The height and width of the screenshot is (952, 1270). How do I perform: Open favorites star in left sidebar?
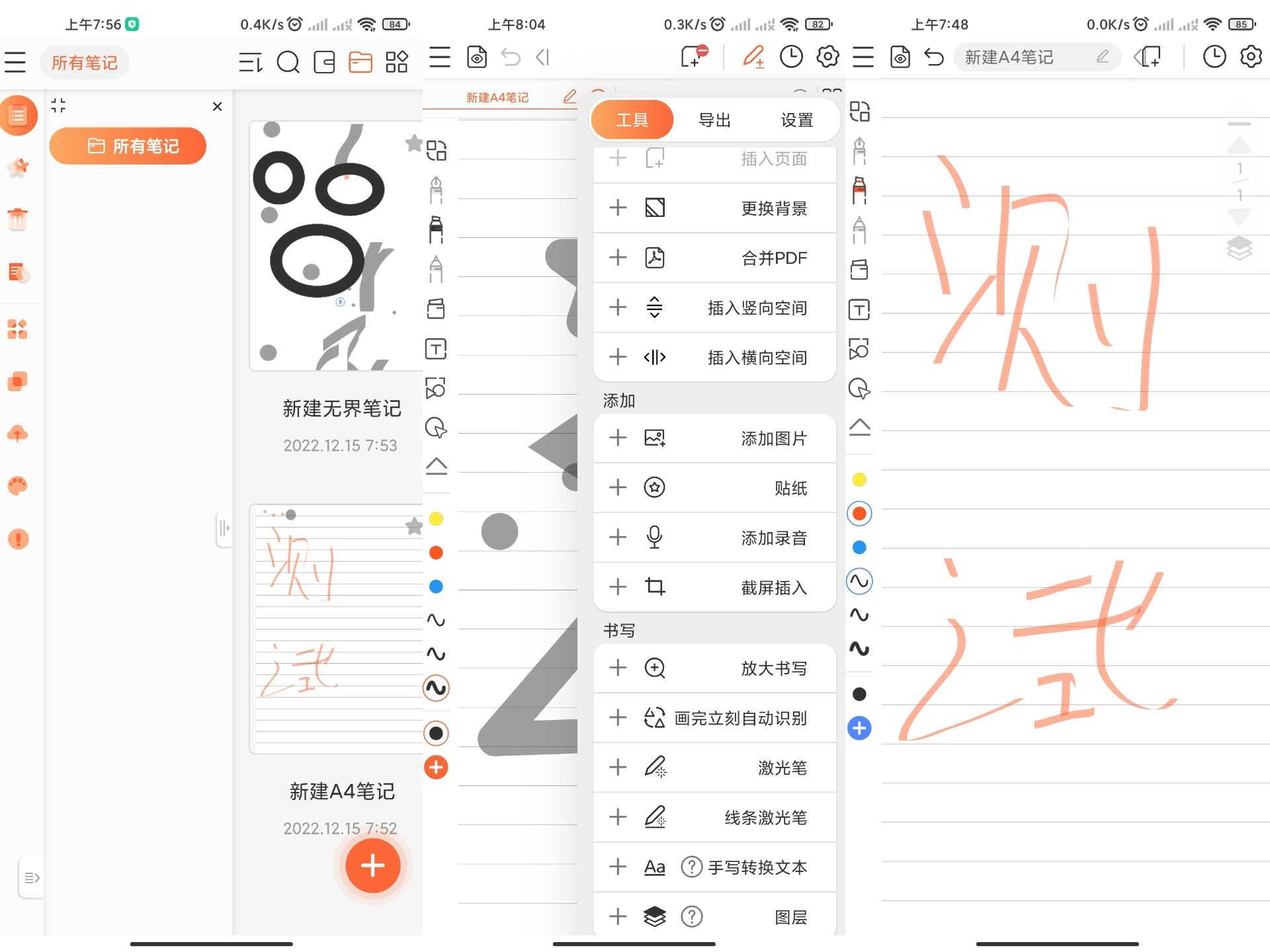(x=18, y=168)
